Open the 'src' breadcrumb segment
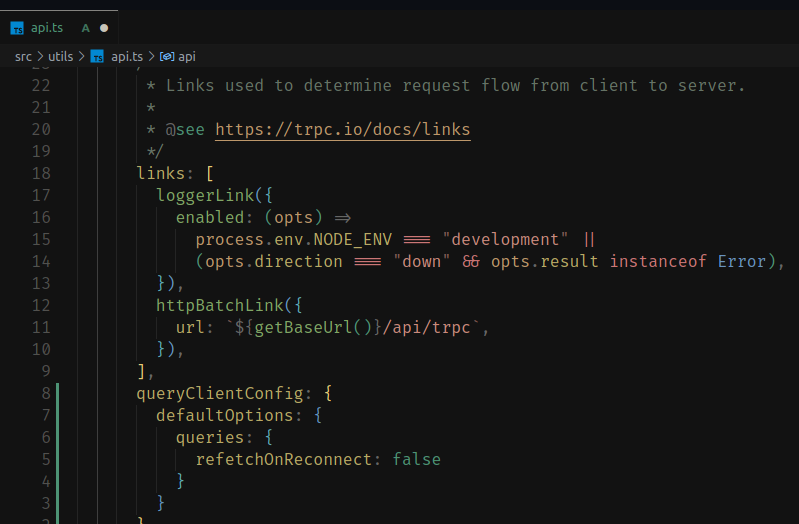This screenshot has height=524, width=799. [23, 56]
